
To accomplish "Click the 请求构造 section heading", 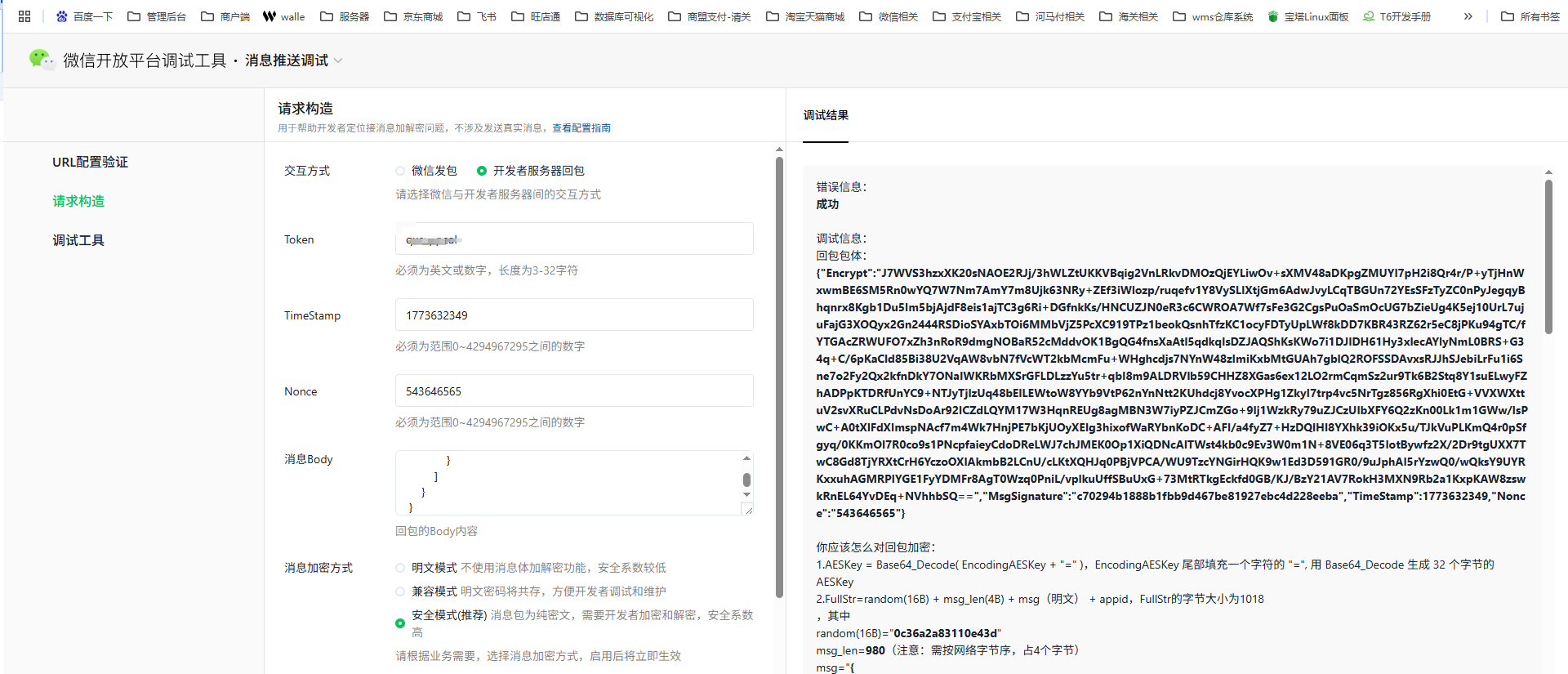I will coord(305,109).
